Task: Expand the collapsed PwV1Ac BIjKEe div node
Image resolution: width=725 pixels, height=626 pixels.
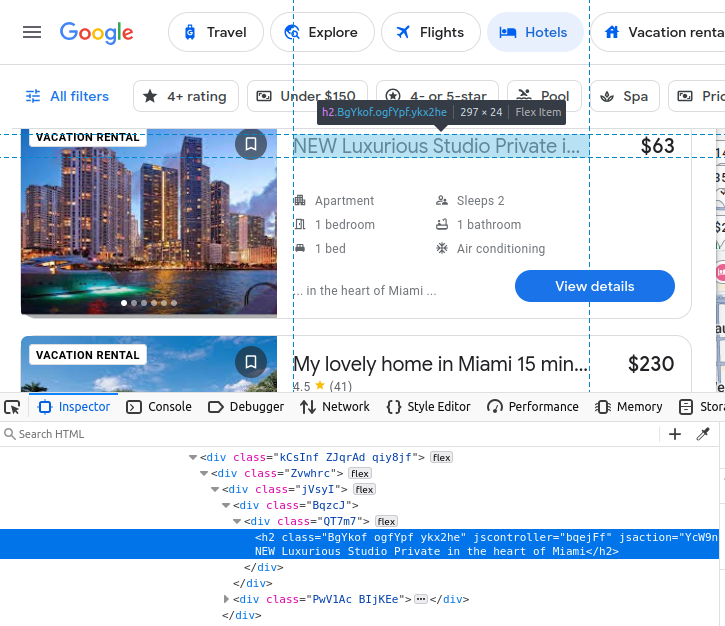Action: pos(227,599)
